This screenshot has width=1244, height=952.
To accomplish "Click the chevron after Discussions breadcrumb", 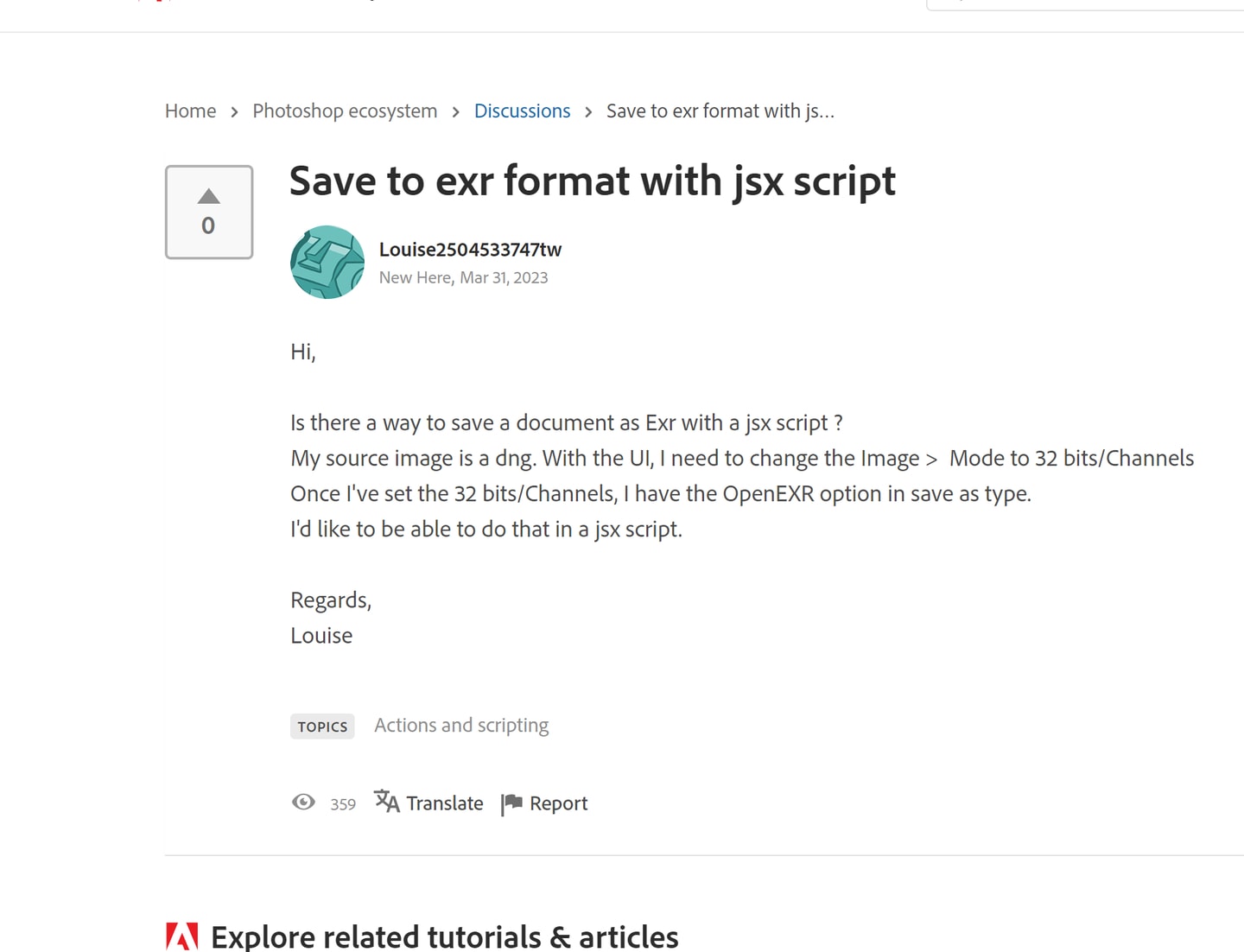I will 588,112.
